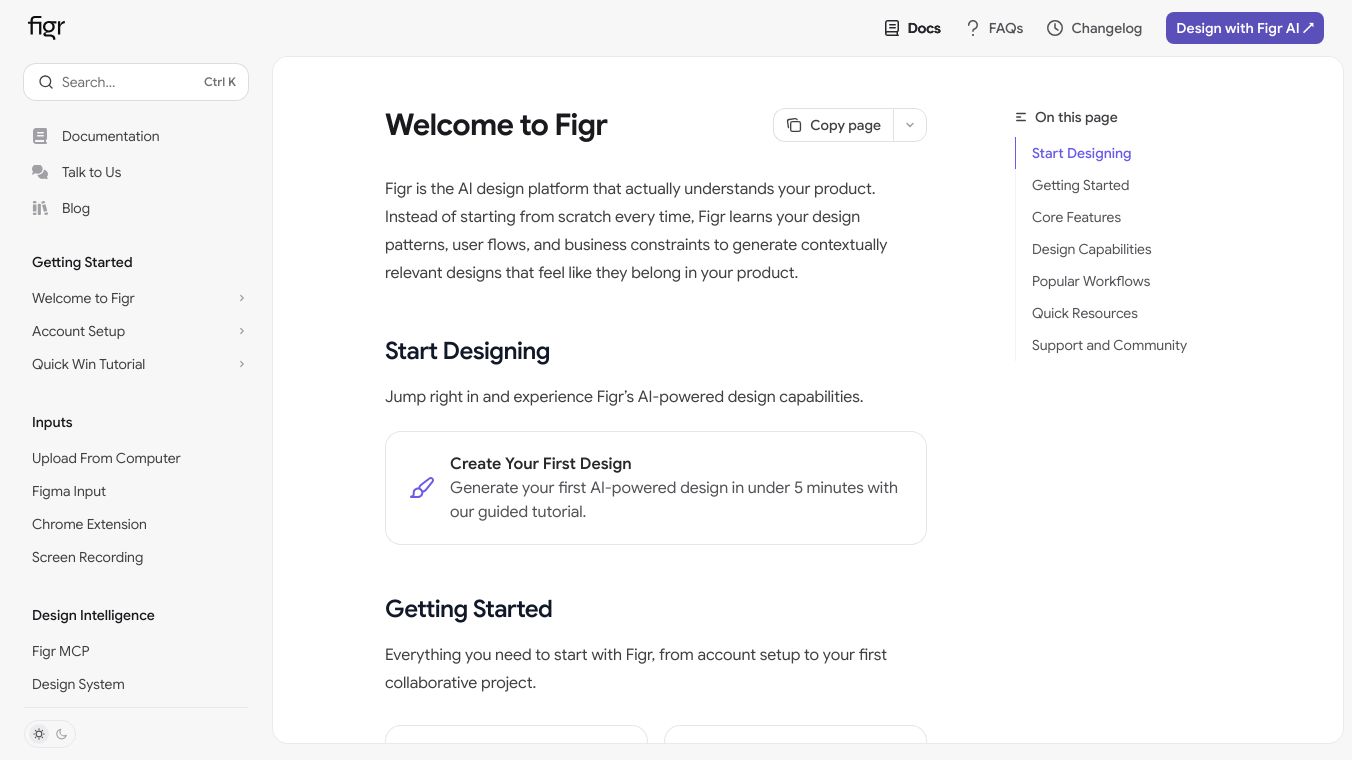Image resolution: width=1352 pixels, height=760 pixels.
Task: Click the Talk to Us chat icon
Action: pyautogui.click(x=40, y=172)
